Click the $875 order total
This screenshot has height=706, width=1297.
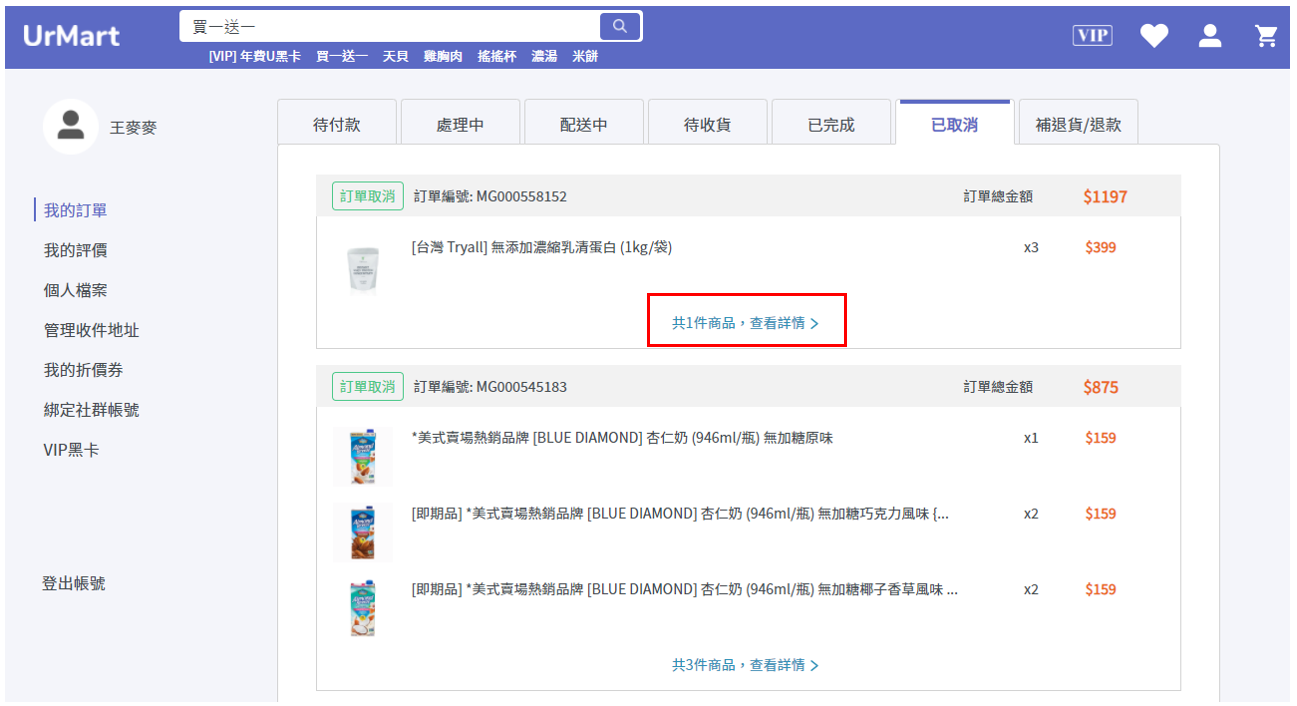pyautogui.click(x=1101, y=387)
